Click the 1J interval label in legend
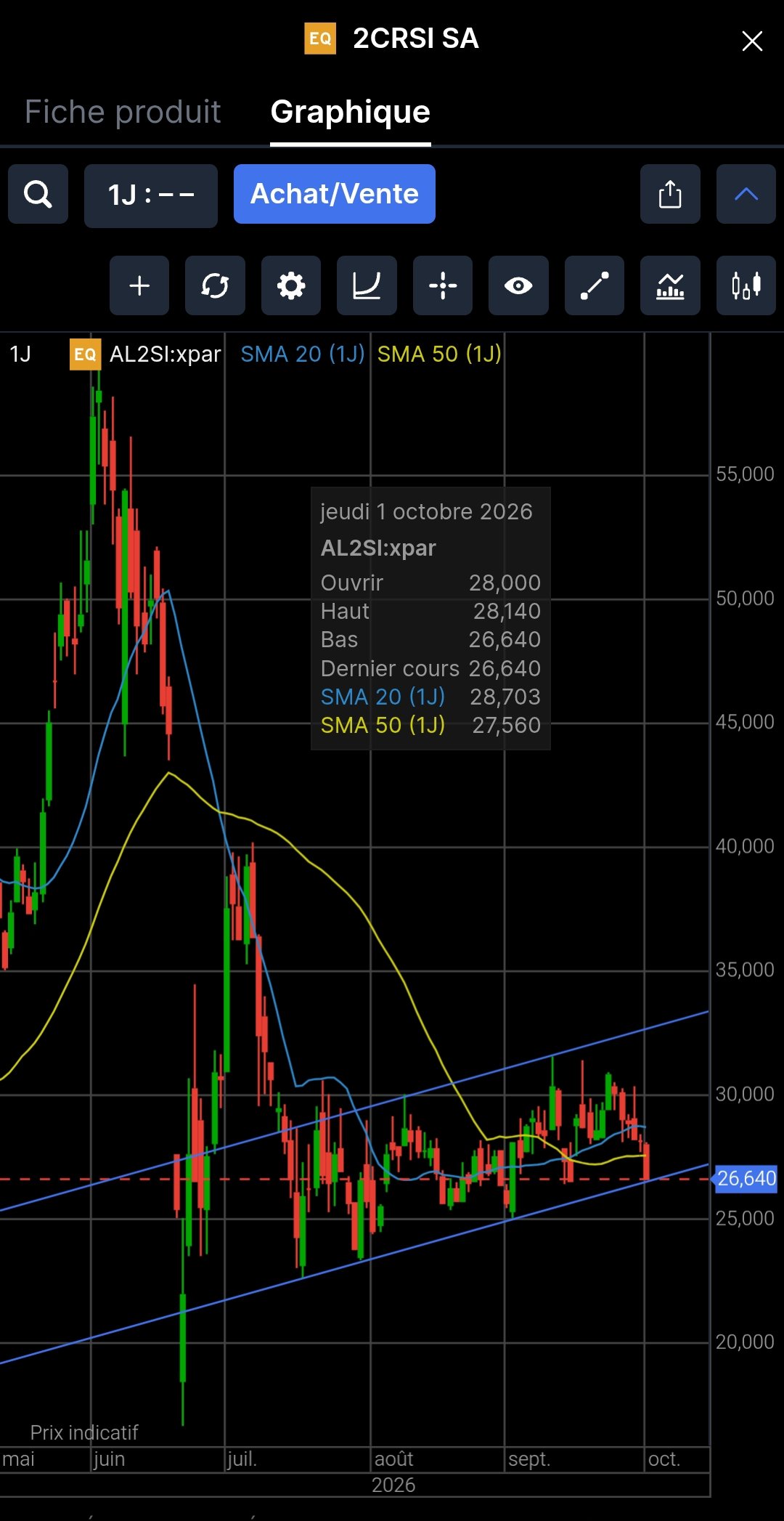This screenshot has width=784, height=1521. [x=20, y=354]
